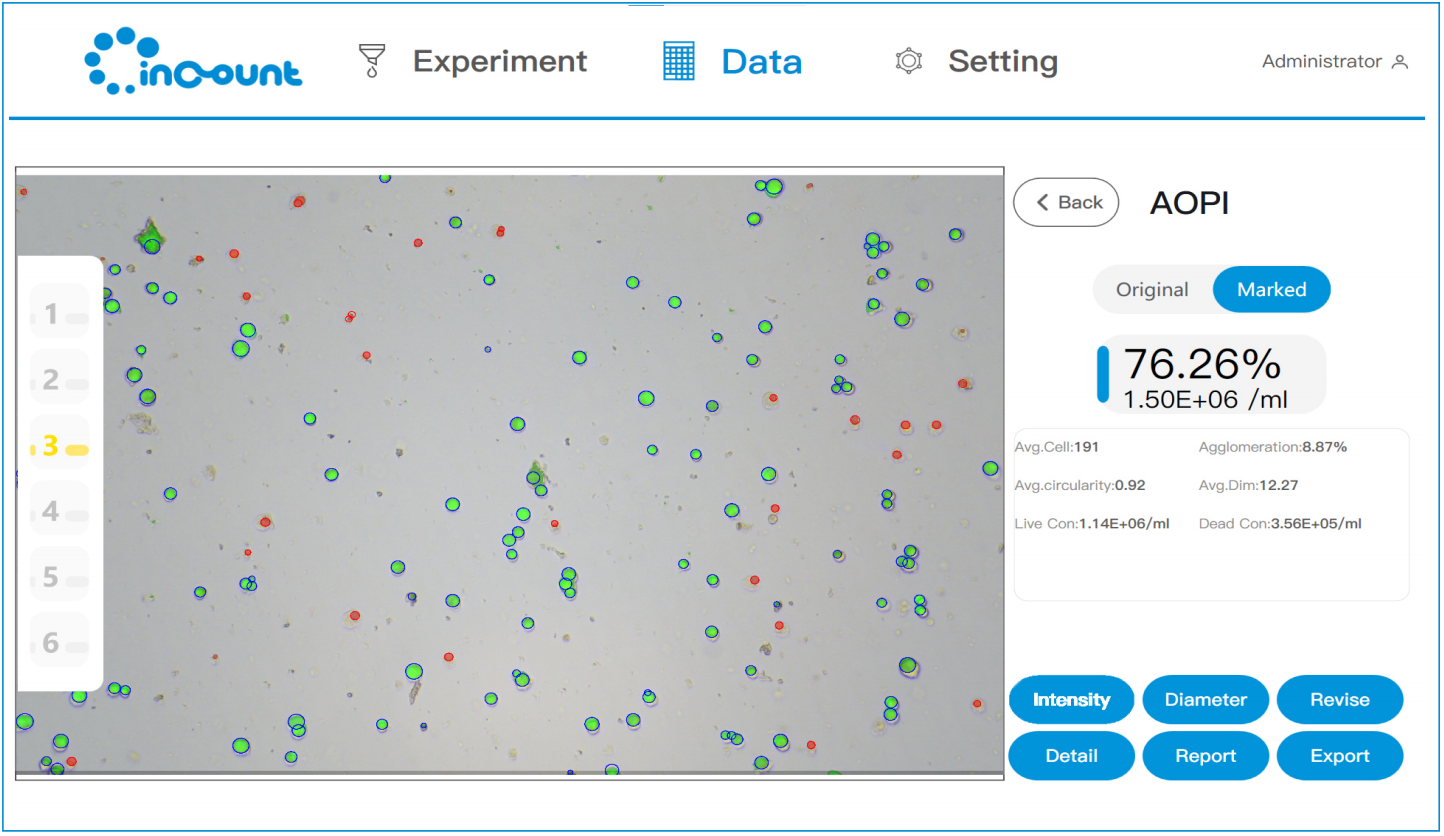Switch to Marked image view

coord(1271,290)
